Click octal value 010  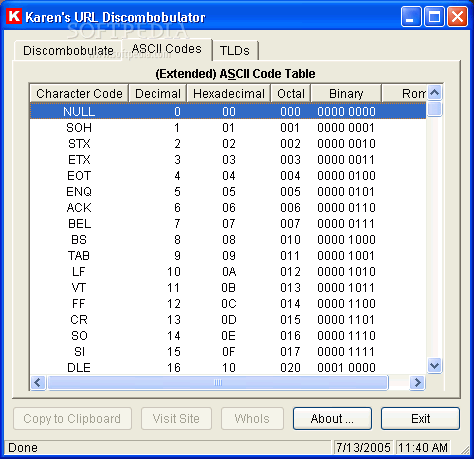tap(290, 240)
